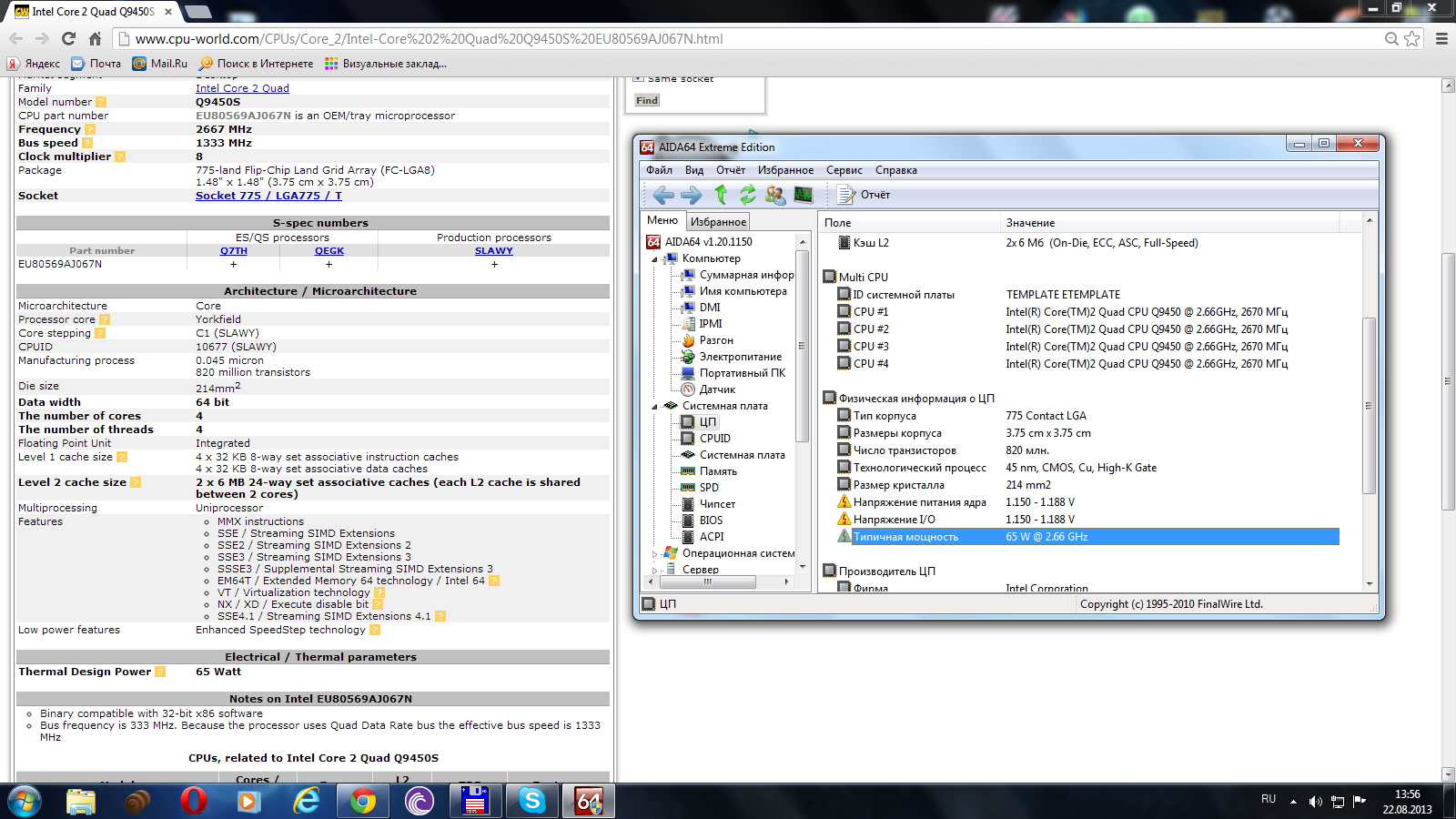
Task: Open the Поиск в Интернете bookmark
Action: (x=257, y=64)
